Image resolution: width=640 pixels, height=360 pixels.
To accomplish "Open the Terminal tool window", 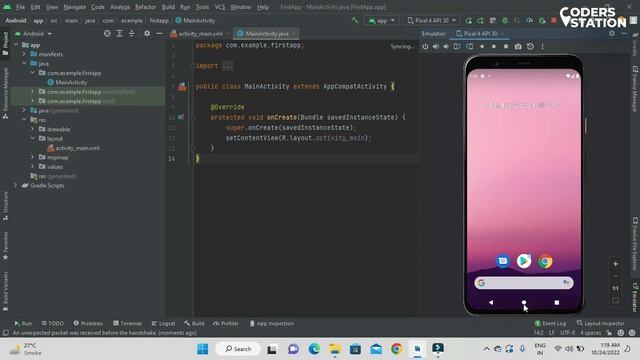I will point(127,323).
